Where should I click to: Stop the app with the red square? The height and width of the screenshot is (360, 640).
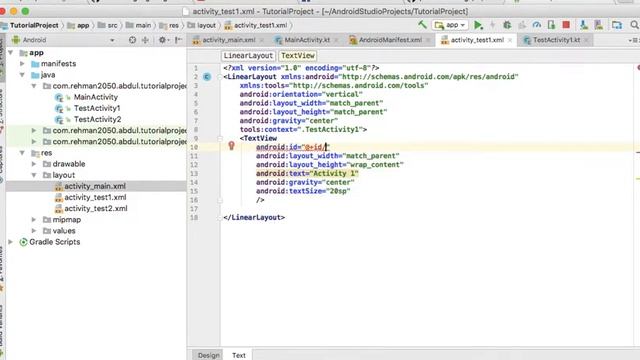click(566, 25)
